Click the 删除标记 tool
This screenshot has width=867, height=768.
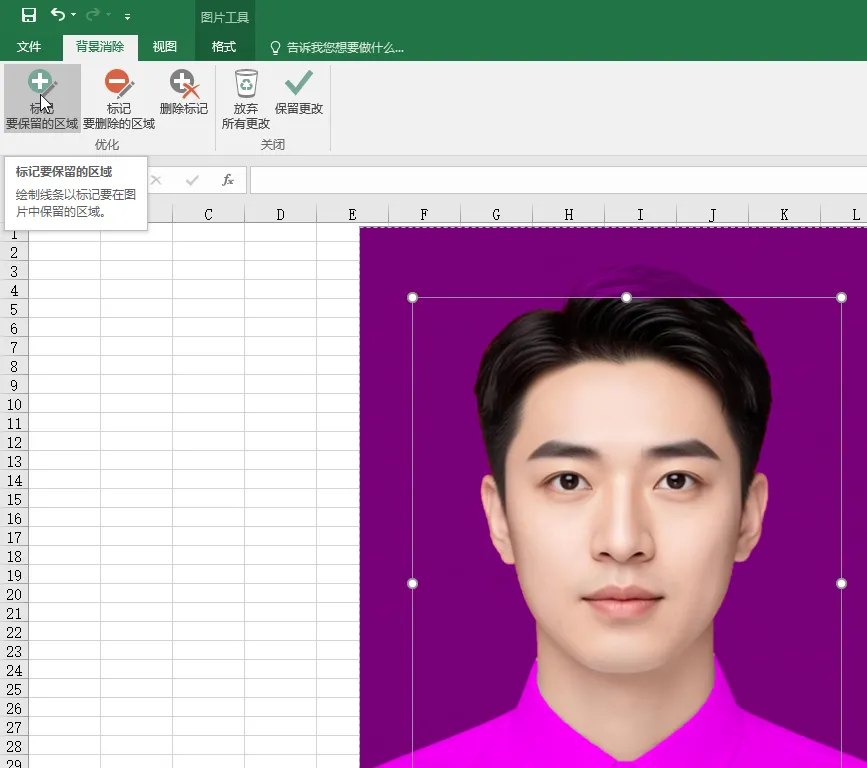[x=184, y=93]
